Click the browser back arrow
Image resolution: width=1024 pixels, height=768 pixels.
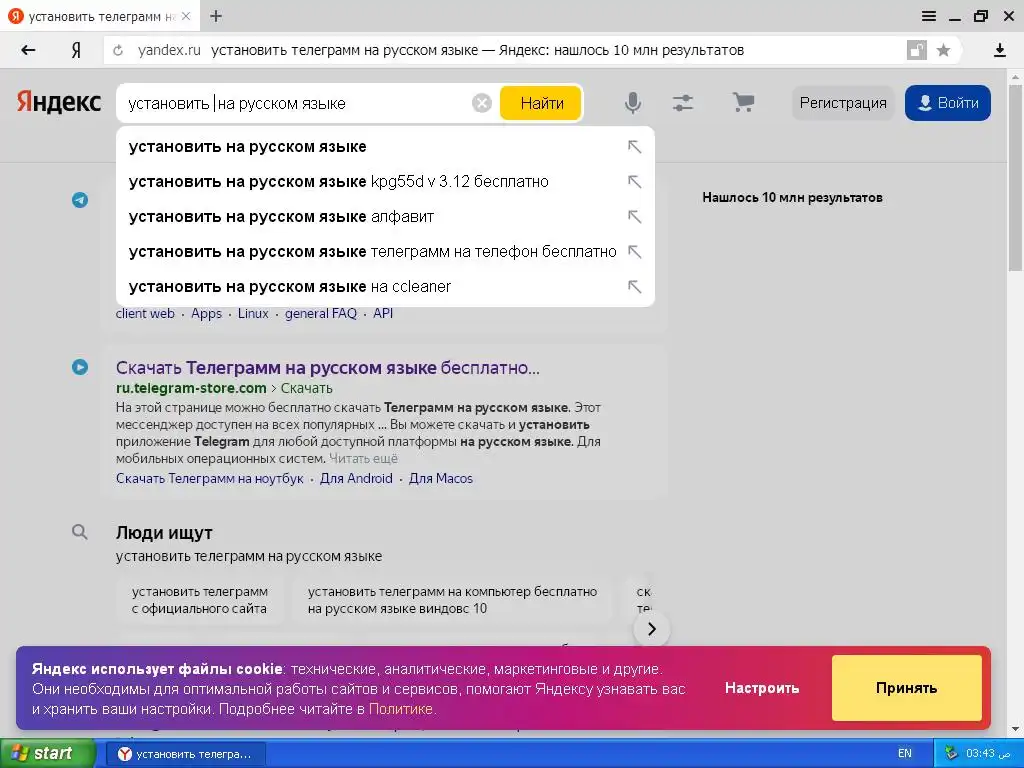27,50
